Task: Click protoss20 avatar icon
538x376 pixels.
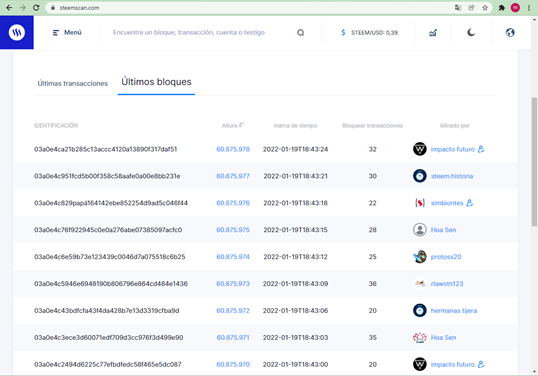Action: click(x=420, y=257)
